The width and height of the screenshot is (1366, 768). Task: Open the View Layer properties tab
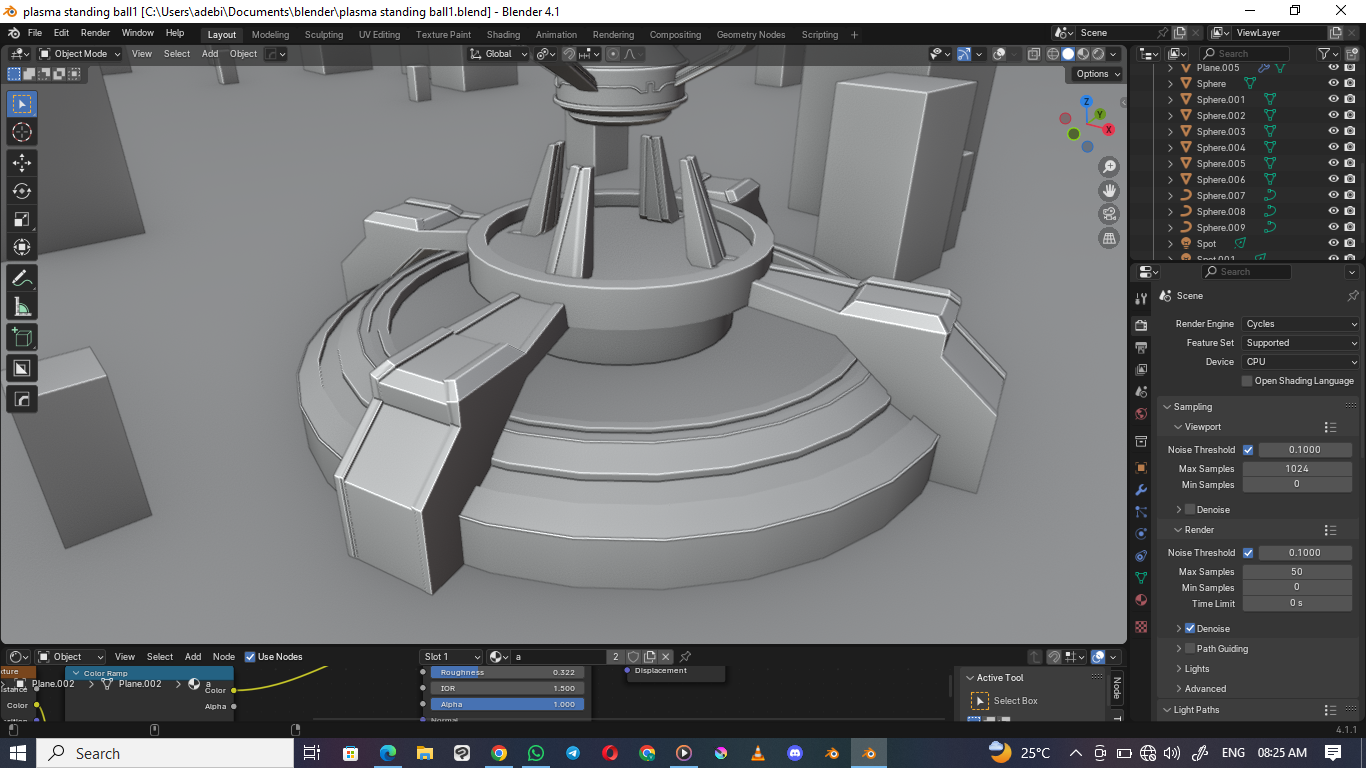pos(1141,370)
